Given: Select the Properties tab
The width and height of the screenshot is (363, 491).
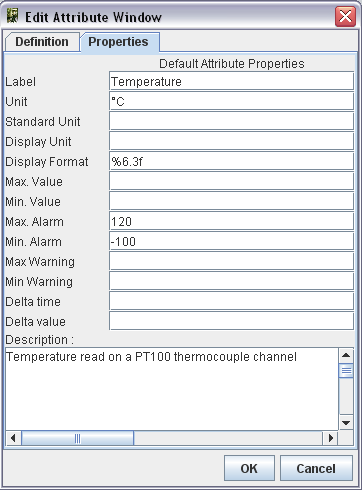Looking at the screenshot, I should pyautogui.click(x=119, y=42).
